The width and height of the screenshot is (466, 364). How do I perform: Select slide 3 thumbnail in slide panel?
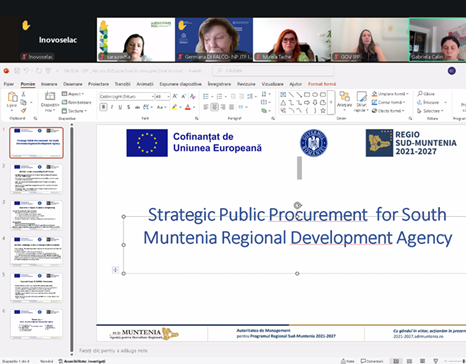(36, 215)
